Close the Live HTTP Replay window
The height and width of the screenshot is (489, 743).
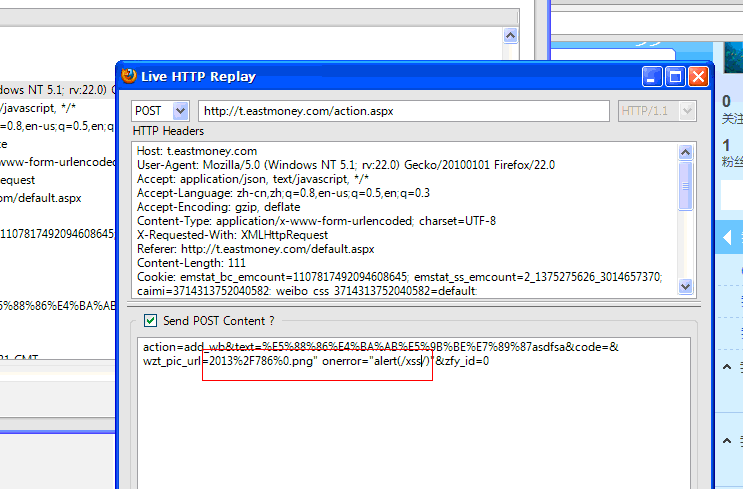click(x=698, y=76)
